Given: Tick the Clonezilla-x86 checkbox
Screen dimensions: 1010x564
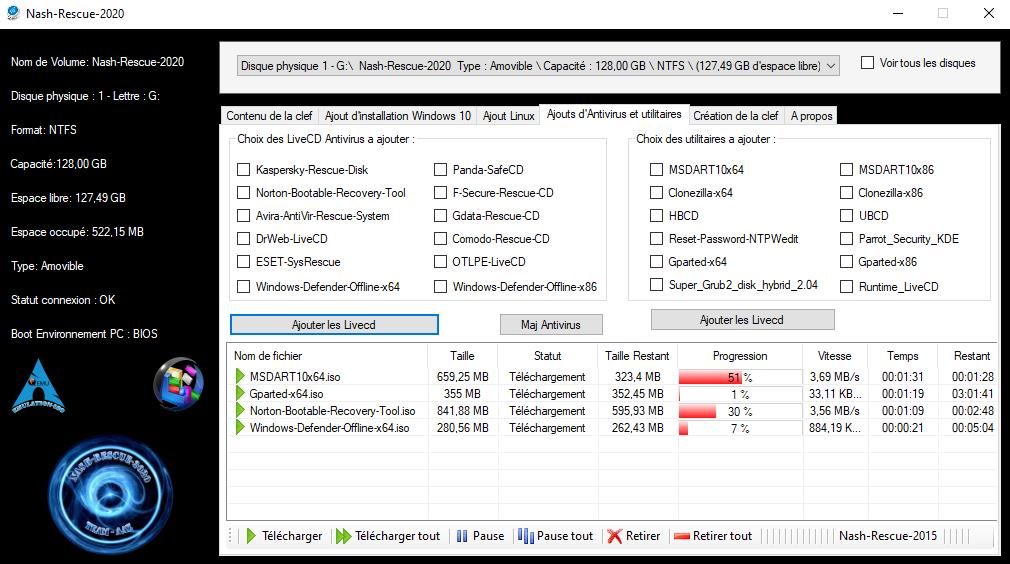Looking at the screenshot, I should point(846,193).
